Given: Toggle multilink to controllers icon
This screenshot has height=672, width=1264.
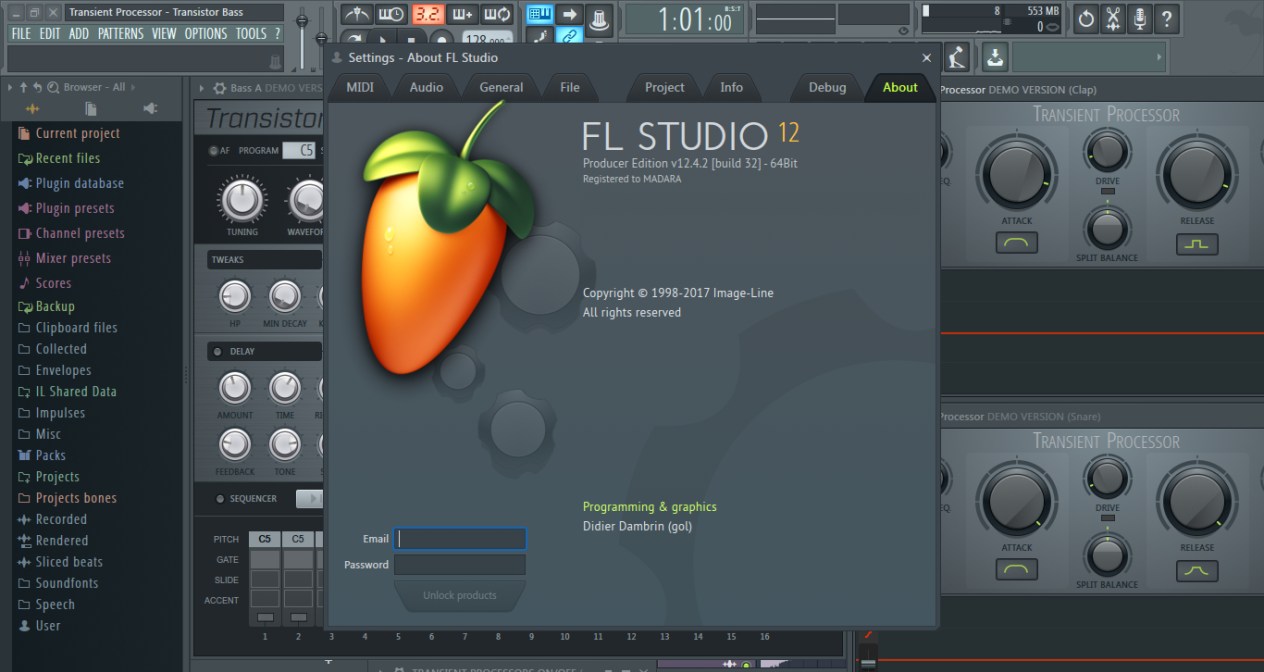Looking at the screenshot, I should (x=570, y=37).
